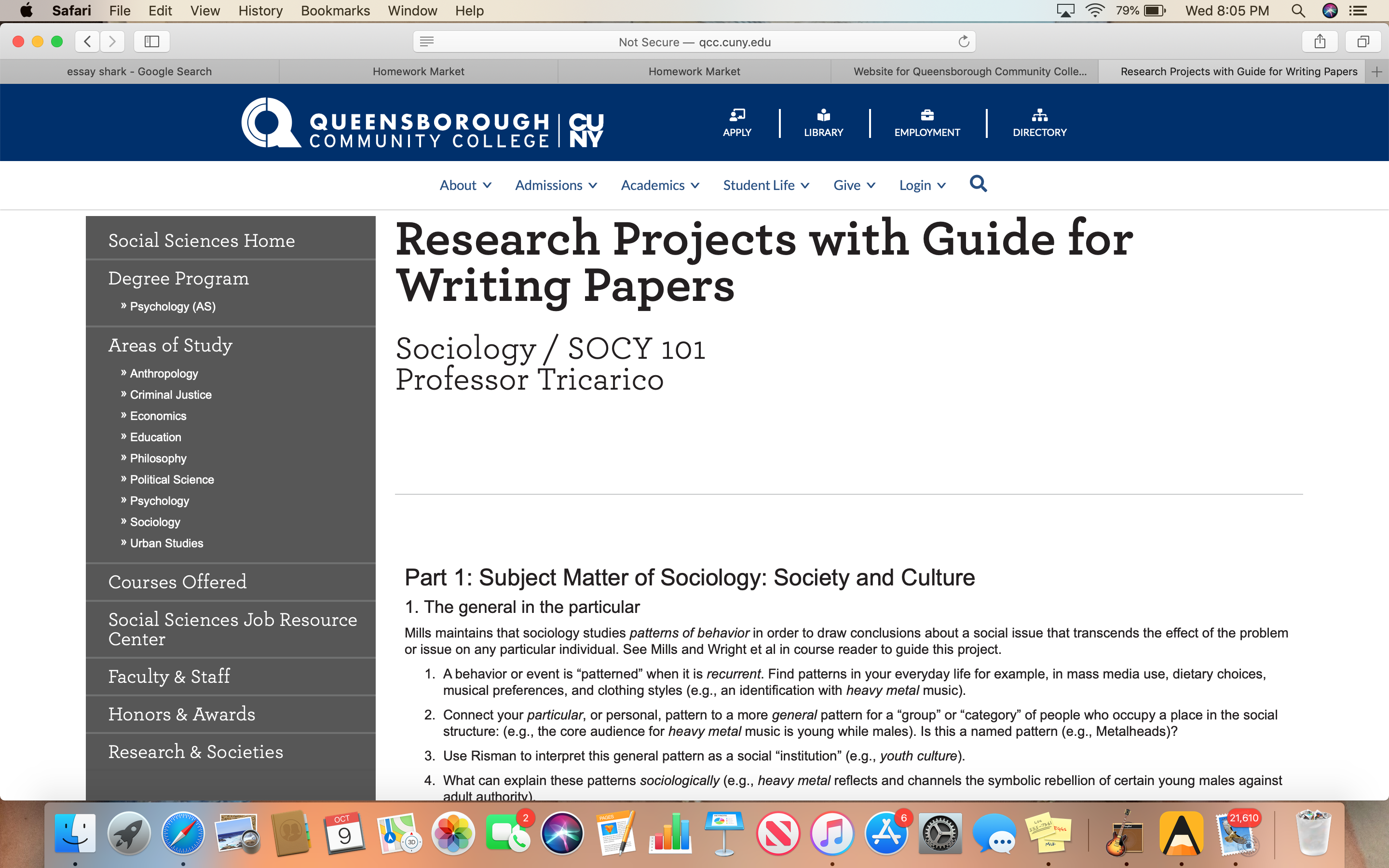The width and height of the screenshot is (1389, 868).
Task: Open the EMPLOYMENT briefcase link
Action: (927, 123)
